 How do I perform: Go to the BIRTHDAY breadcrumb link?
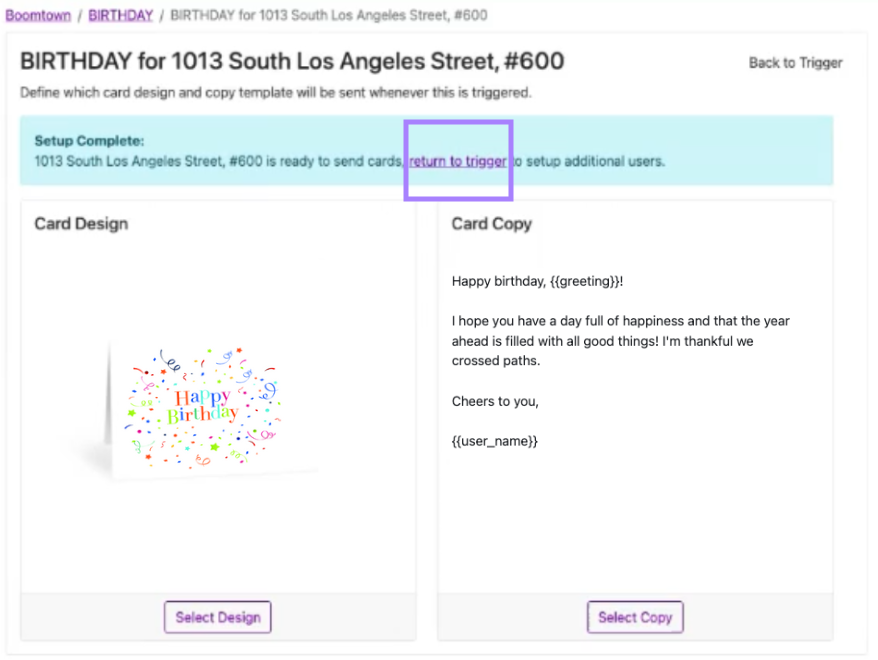click(x=120, y=16)
